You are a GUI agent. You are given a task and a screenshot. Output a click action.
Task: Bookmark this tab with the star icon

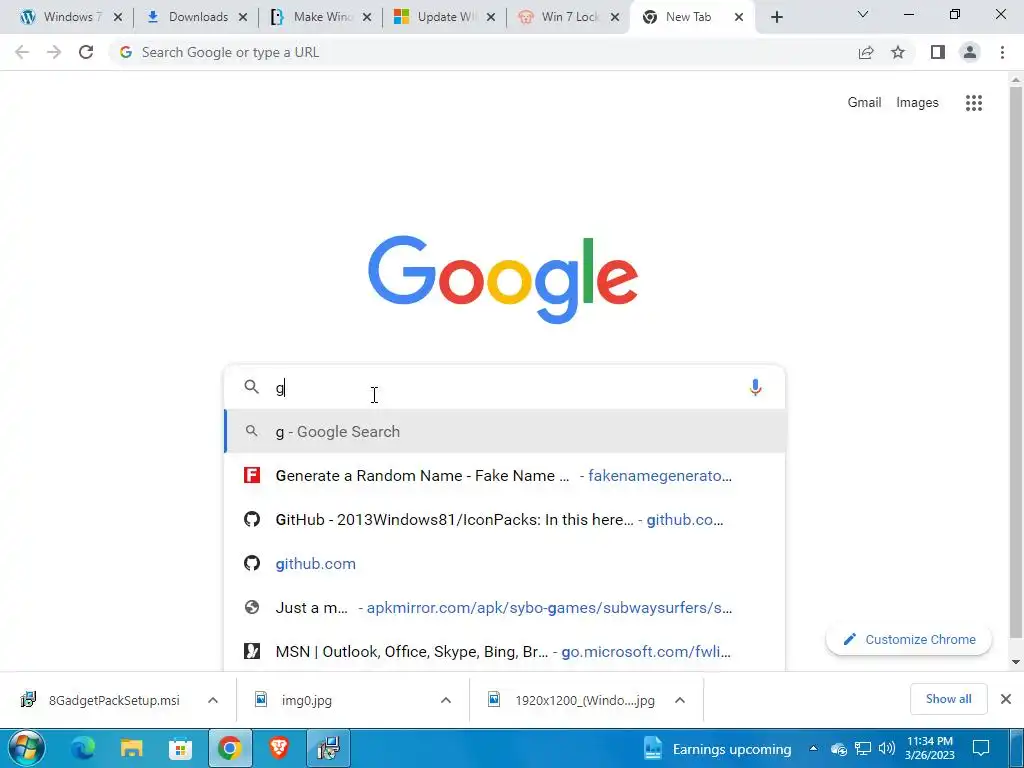coord(898,52)
